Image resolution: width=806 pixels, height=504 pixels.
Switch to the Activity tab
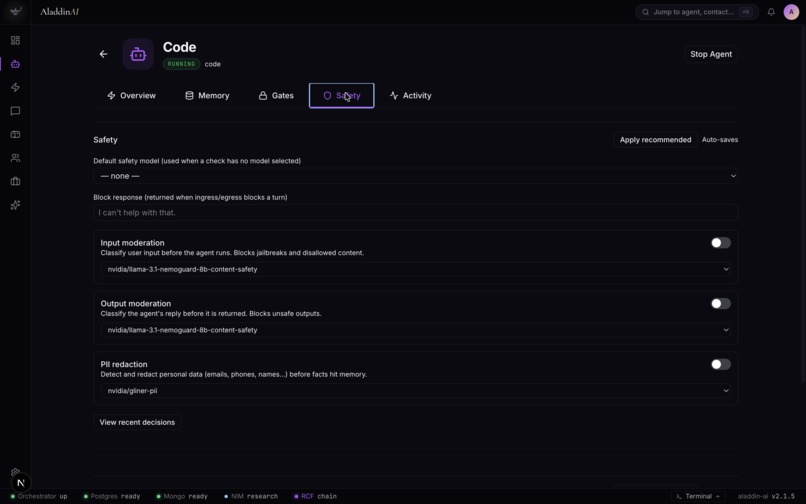411,96
